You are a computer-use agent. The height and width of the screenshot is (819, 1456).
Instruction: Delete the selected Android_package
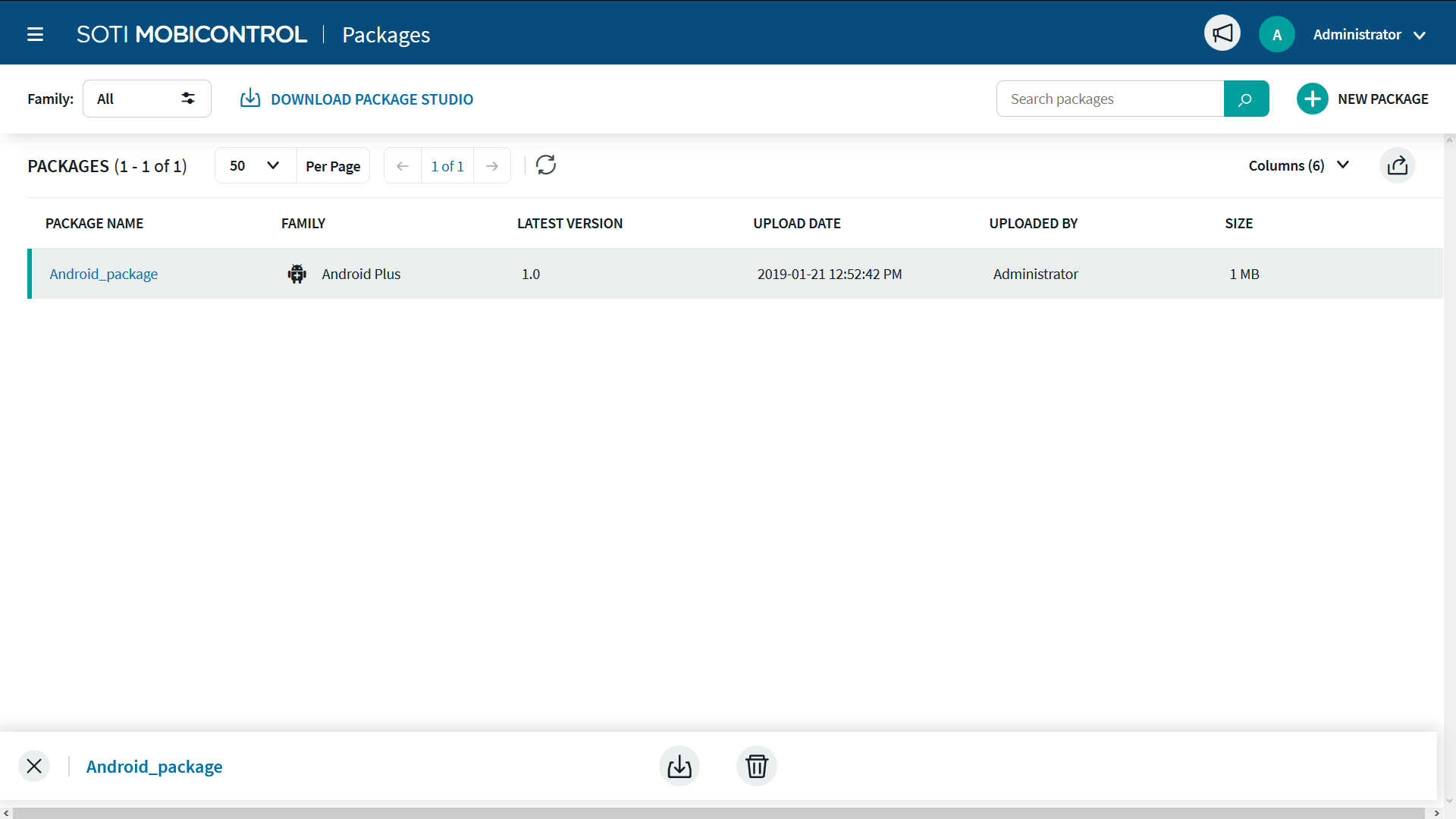coord(756,766)
